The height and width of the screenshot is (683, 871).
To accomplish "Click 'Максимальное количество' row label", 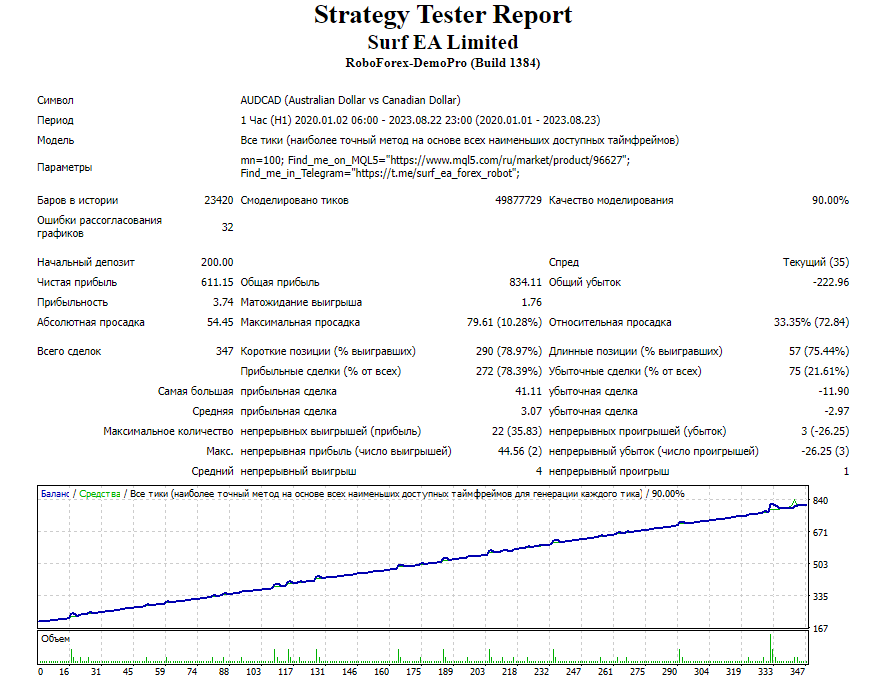I will point(168,431).
